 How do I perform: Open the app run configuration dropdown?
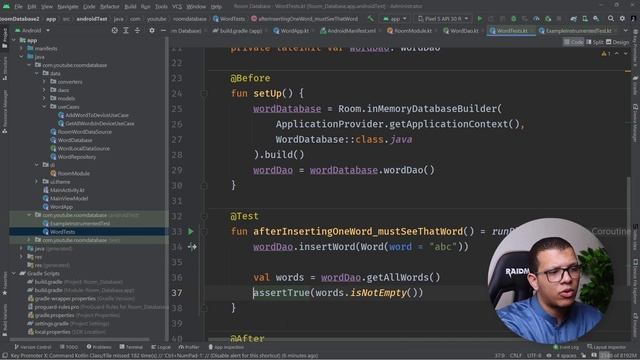[395, 19]
